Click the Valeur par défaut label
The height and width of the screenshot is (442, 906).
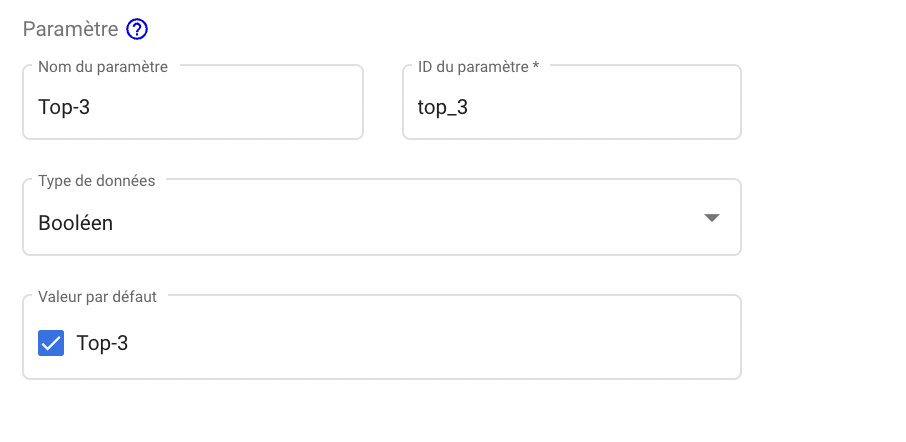coord(97,297)
